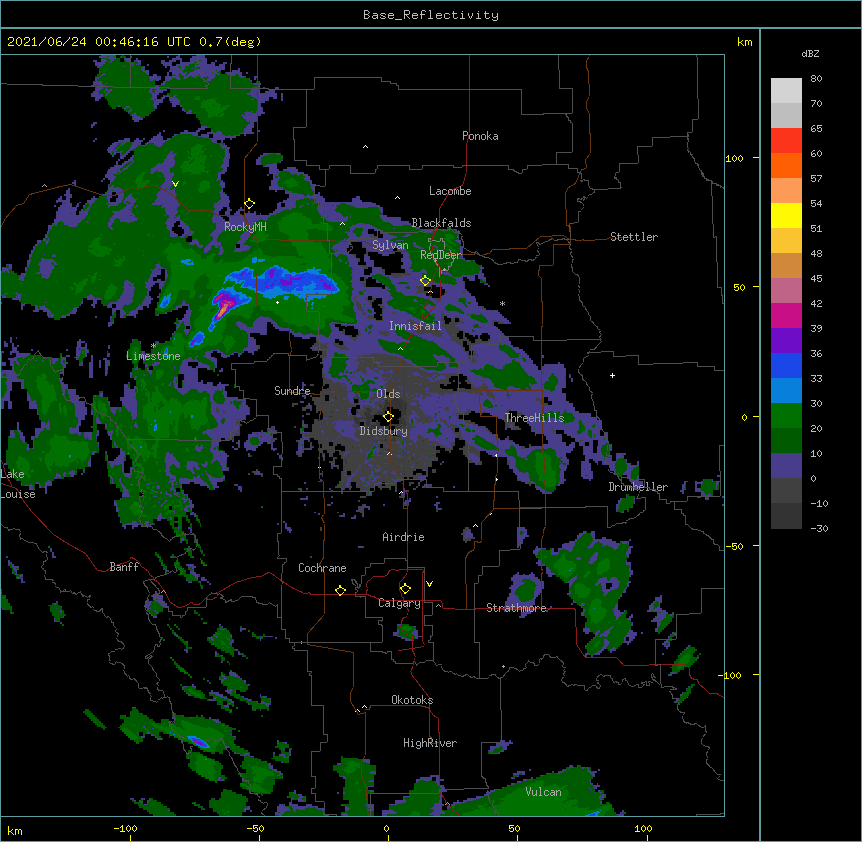Click the 100 tick label on the horizontal axis
Viewport: 862px width, 842px height.
coord(643,828)
